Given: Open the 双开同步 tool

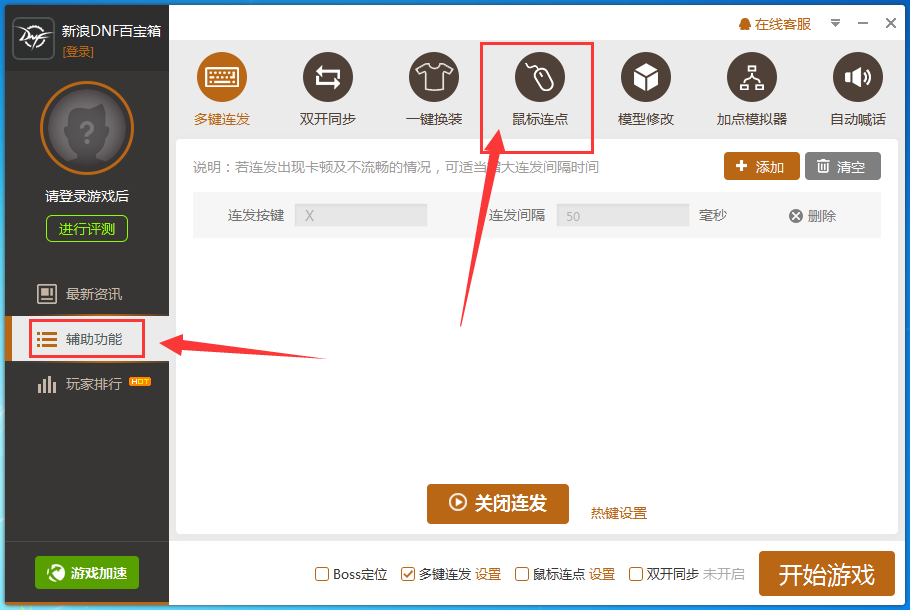Looking at the screenshot, I should click(x=328, y=76).
